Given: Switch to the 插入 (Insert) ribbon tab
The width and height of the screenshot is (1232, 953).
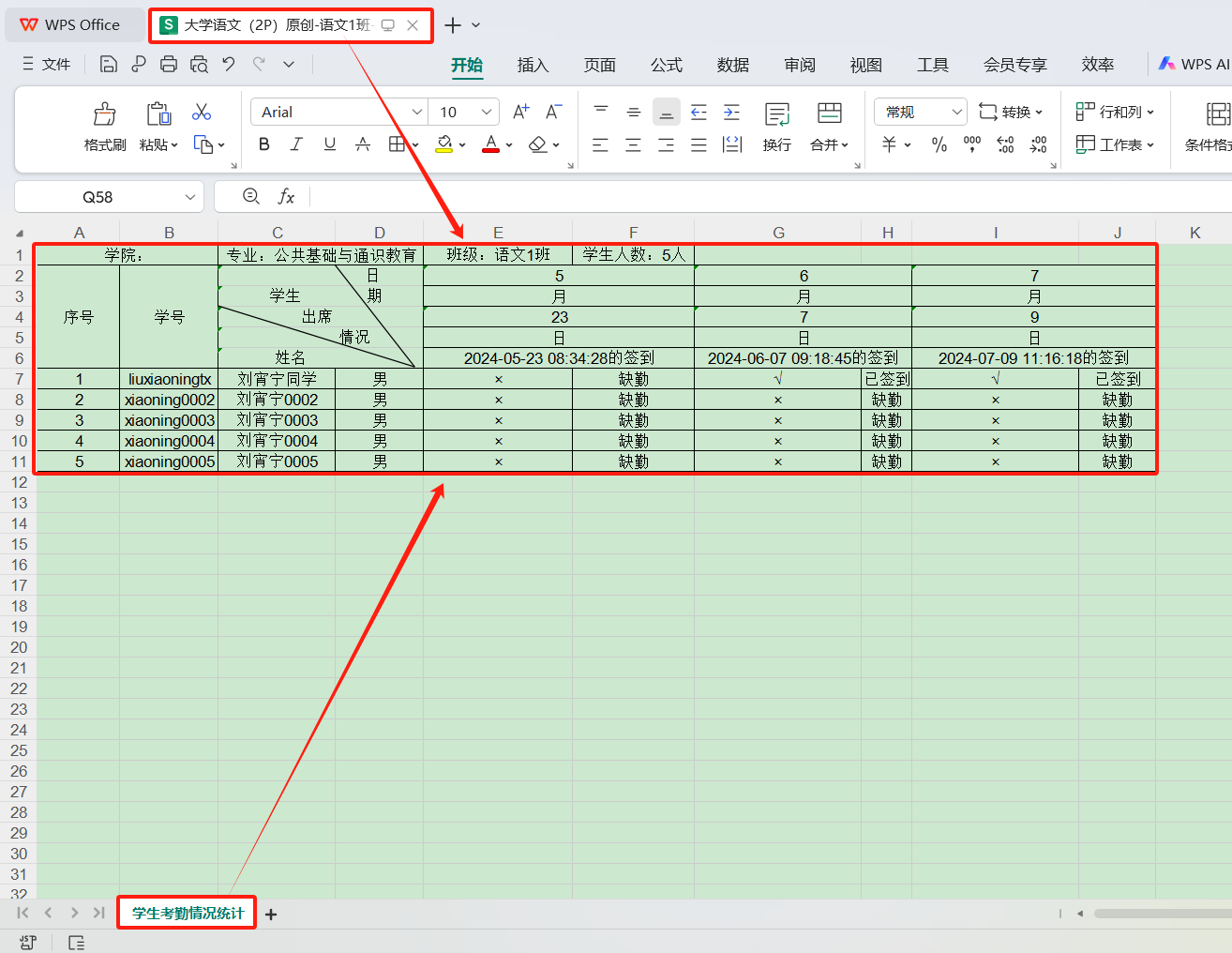Looking at the screenshot, I should tap(533, 65).
